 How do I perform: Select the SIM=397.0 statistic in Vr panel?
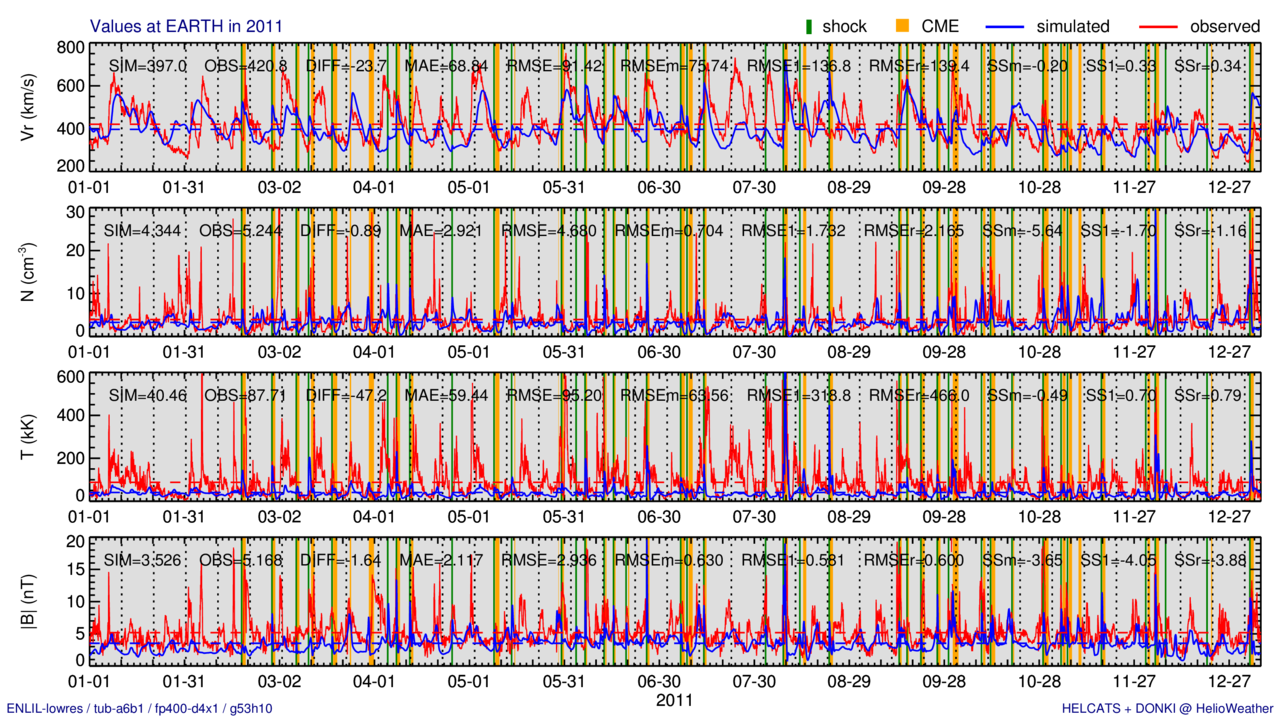click(147, 66)
